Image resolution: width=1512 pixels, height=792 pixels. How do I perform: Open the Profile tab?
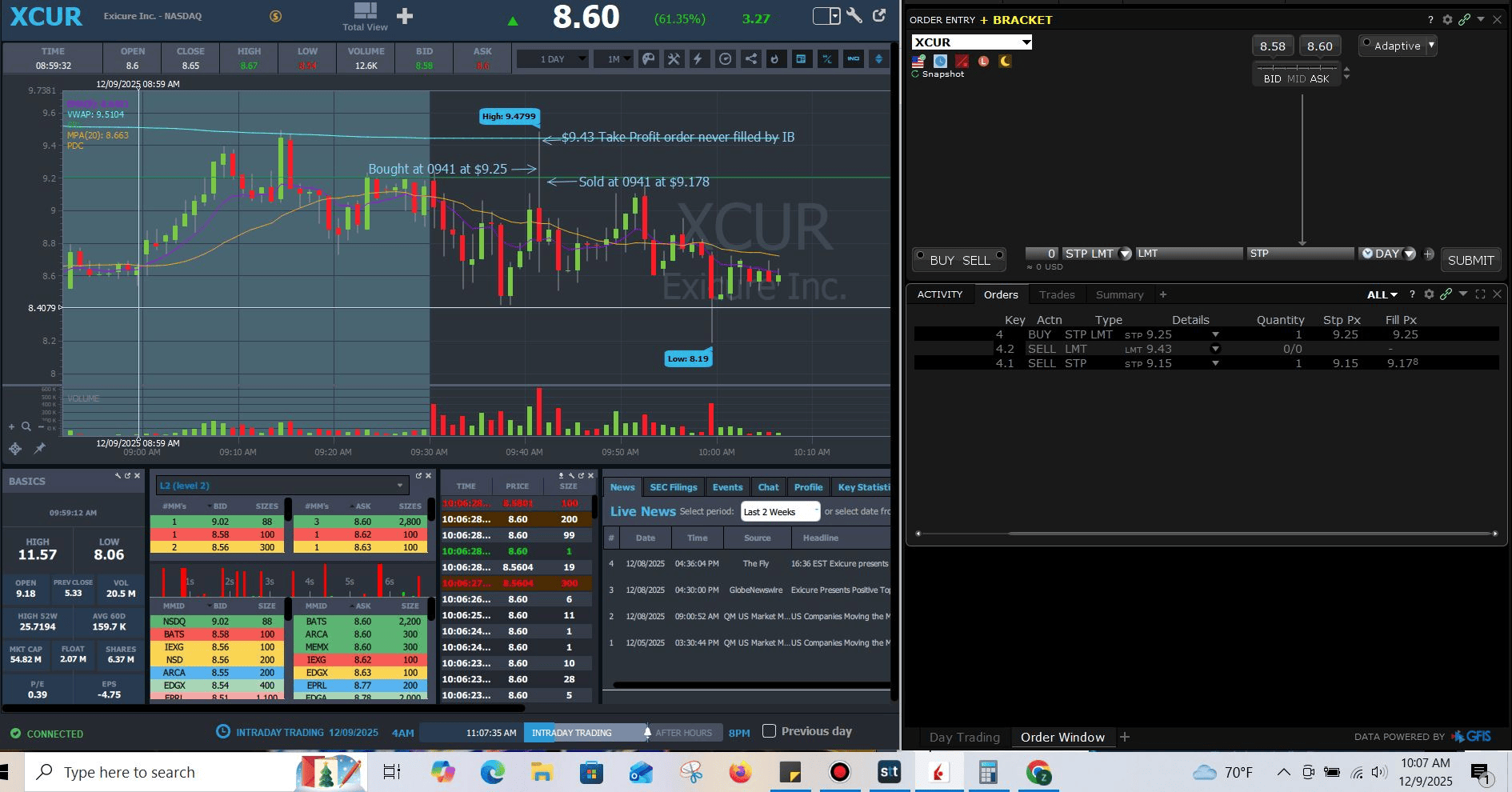[x=808, y=487]
